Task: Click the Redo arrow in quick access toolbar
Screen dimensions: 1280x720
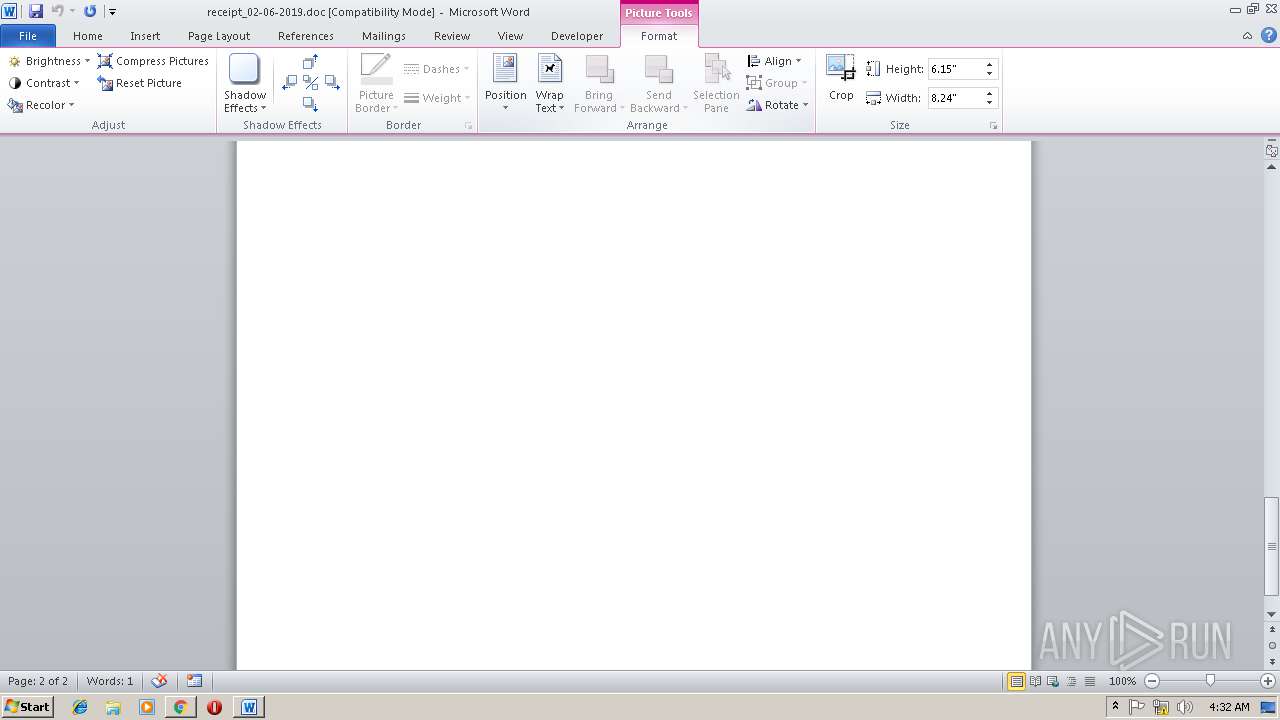Action: [x=90, y=11]
